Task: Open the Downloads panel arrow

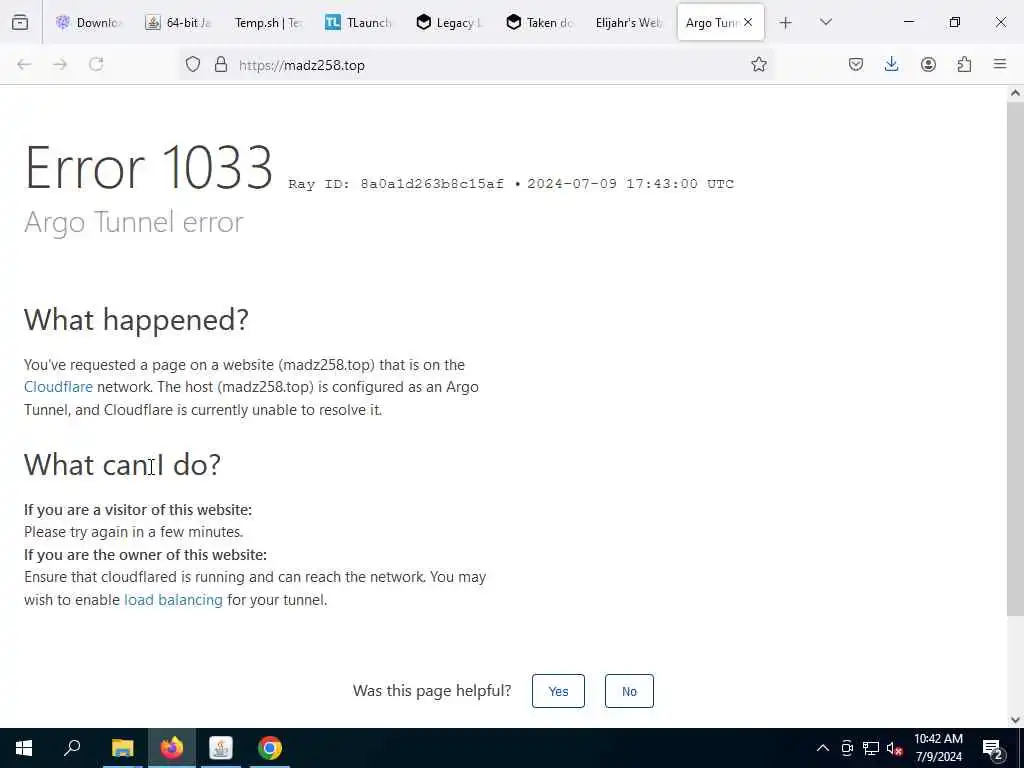Action: pos(891,64)
